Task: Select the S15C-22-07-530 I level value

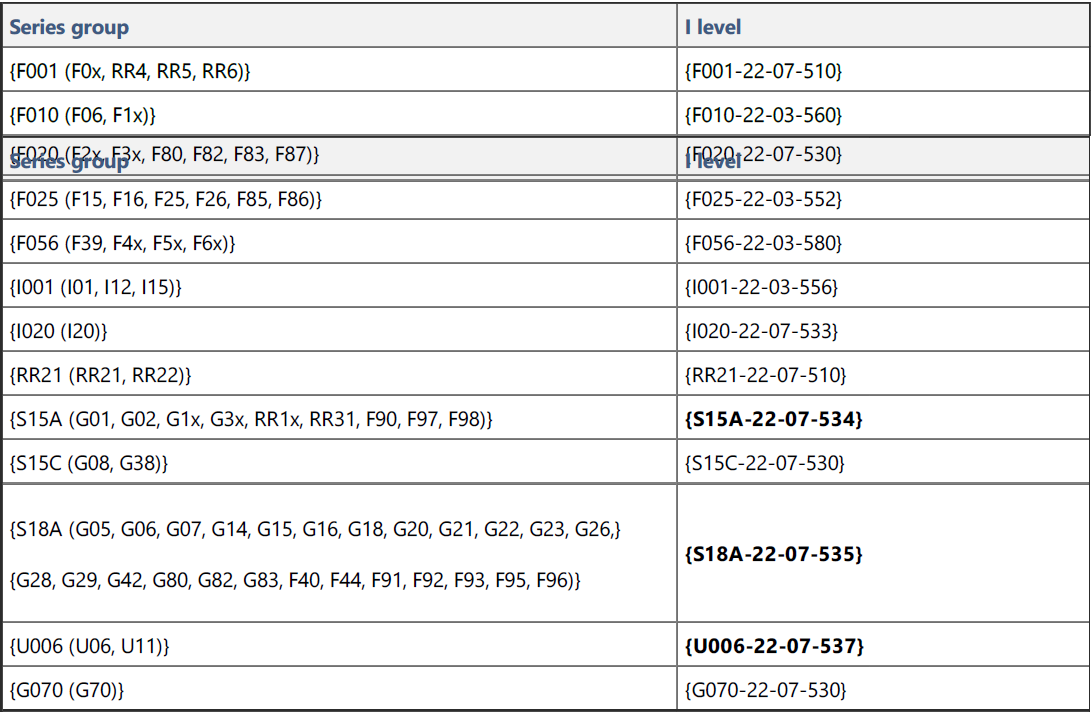Action: tap(765, 463)
